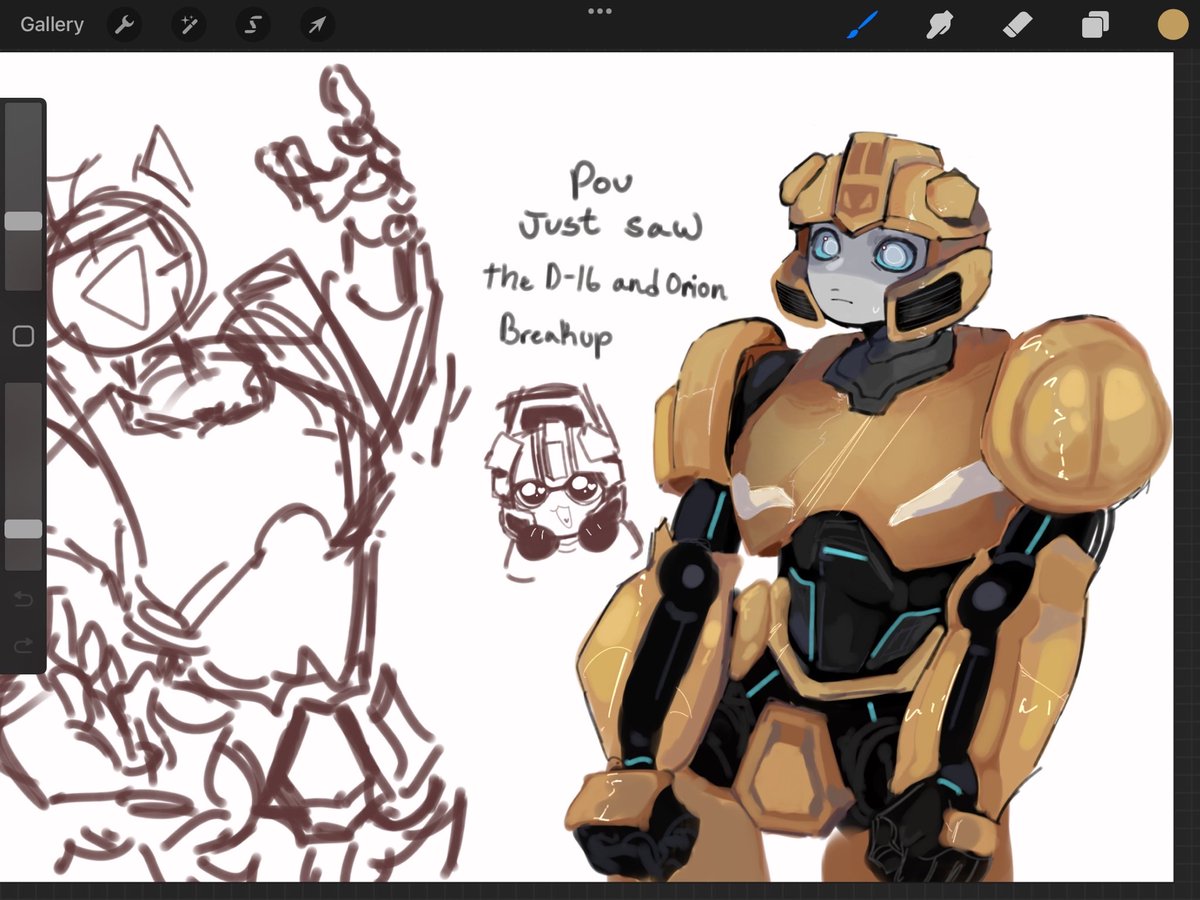Tap the three-dot multitasking indicator

(600, 11)
